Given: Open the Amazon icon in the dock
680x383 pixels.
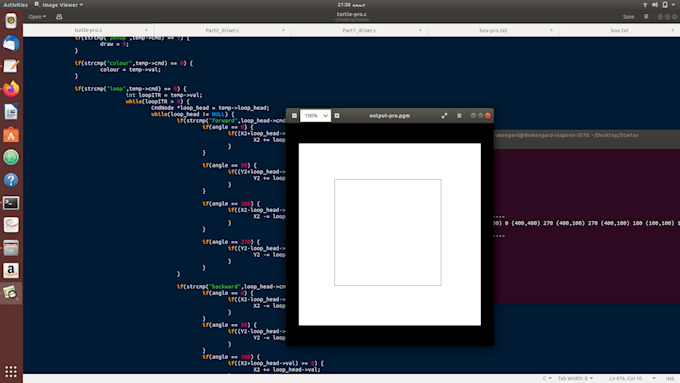Looking at the screenshot, I should click(11, 270).
